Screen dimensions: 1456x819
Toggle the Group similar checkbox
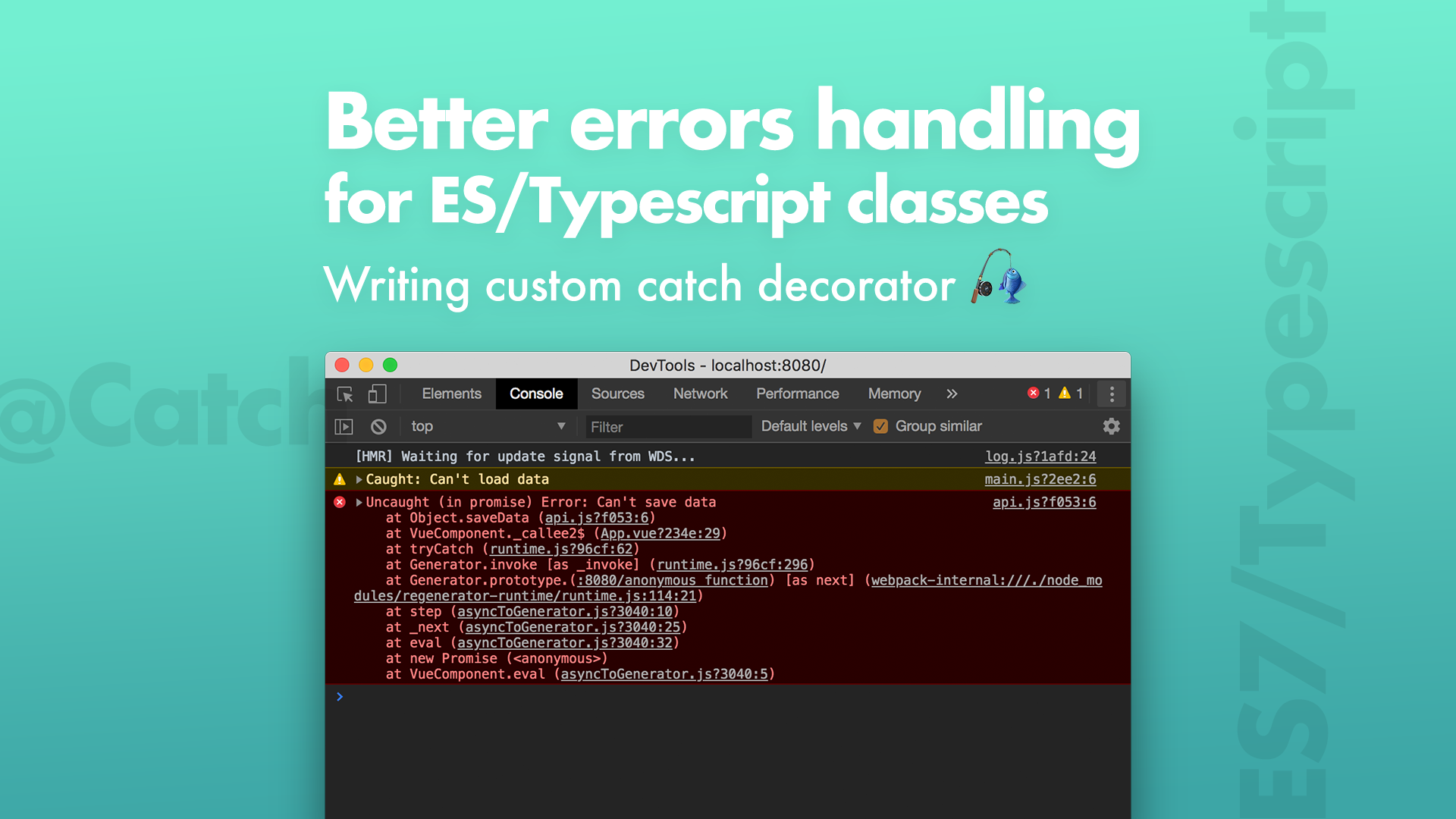pos(880,427)
